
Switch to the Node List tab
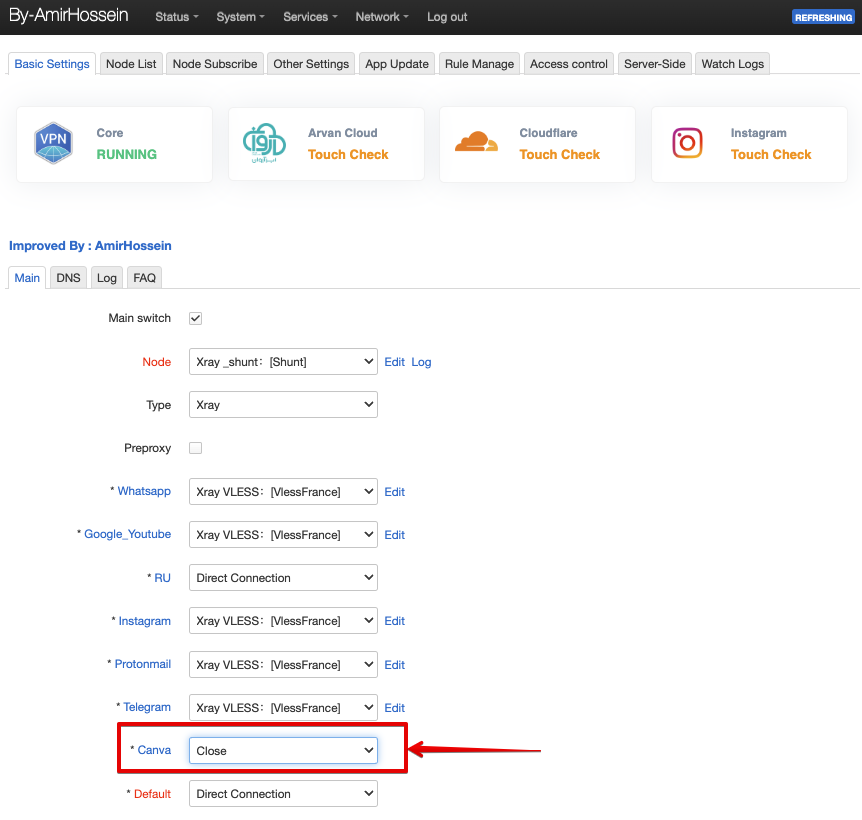pyautogui.click(x=131, y=64)
